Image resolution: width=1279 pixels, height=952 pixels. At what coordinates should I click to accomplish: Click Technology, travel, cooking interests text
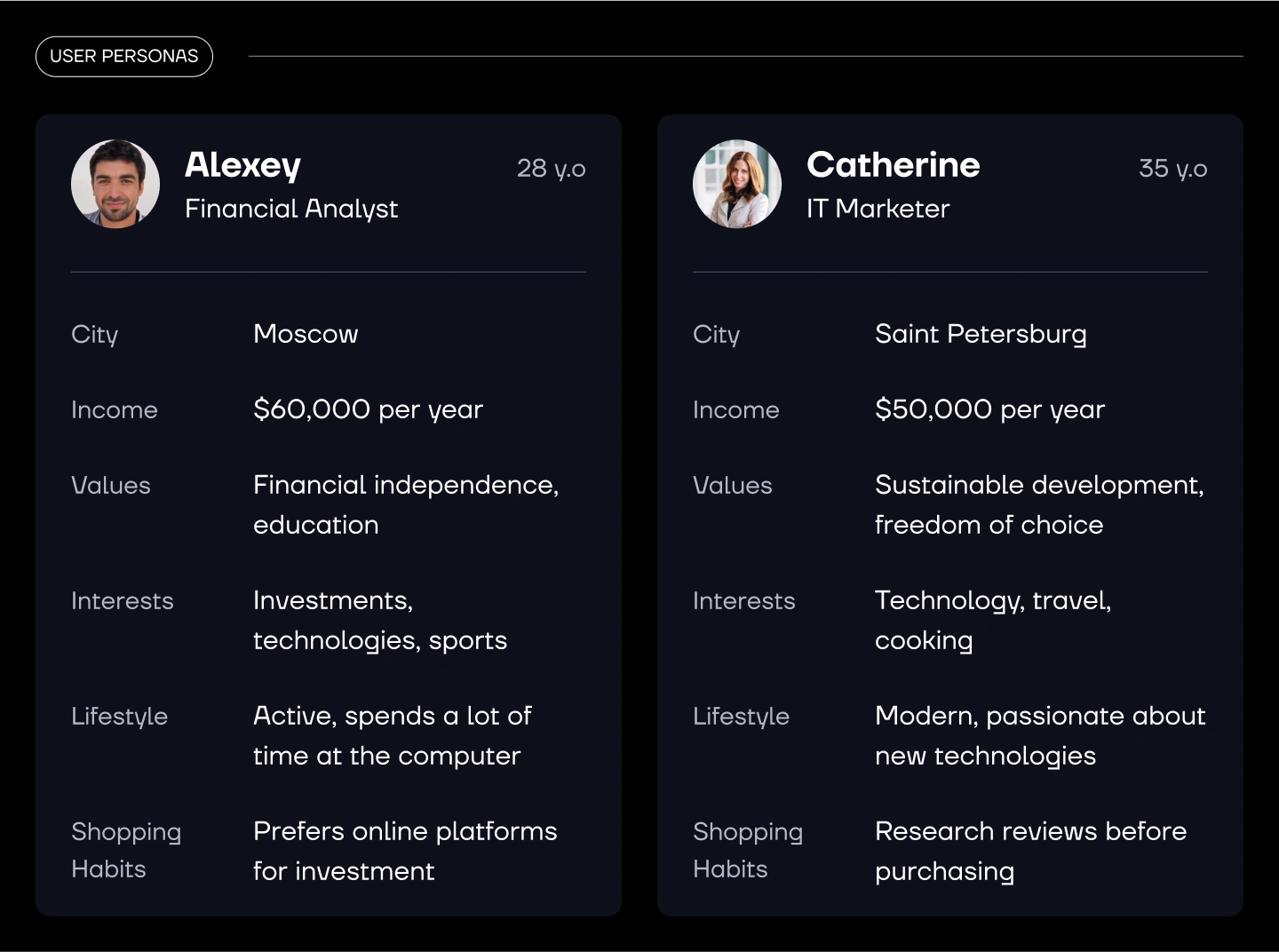[x=992, y=620]
